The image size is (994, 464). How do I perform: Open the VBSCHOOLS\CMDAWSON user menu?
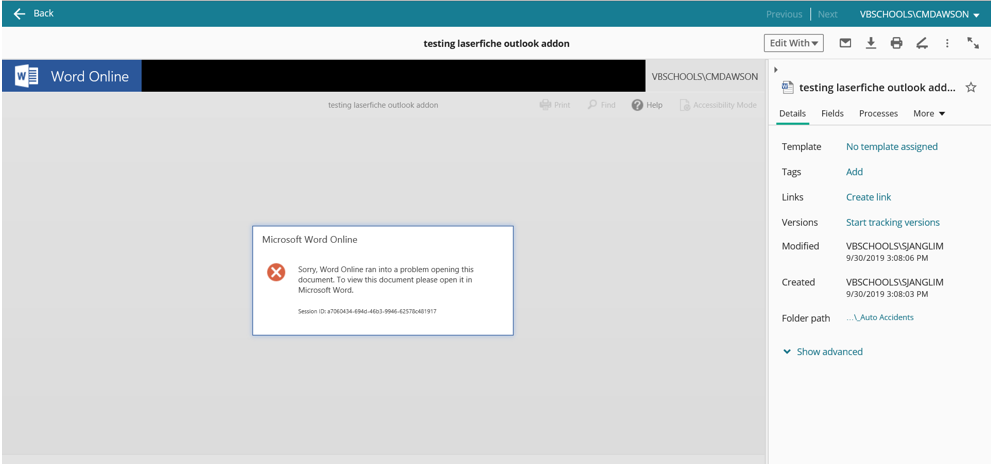coord(919,14)
